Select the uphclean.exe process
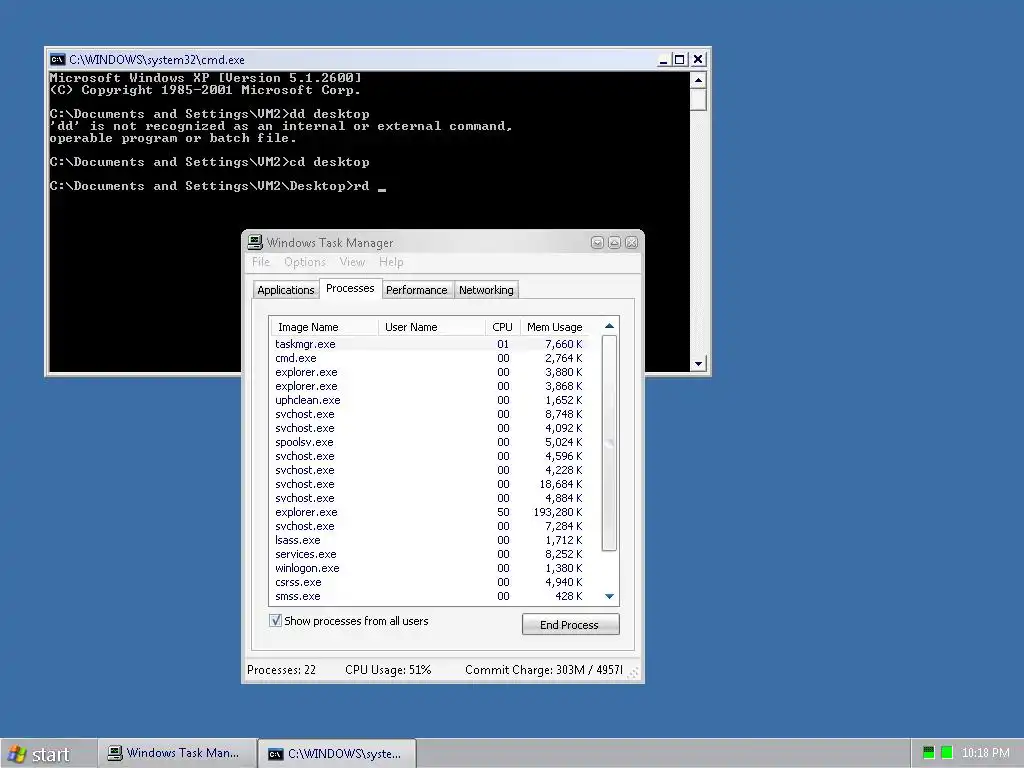Image resolution: width=1024 pixels, height=768 pixels. [429, 400]
